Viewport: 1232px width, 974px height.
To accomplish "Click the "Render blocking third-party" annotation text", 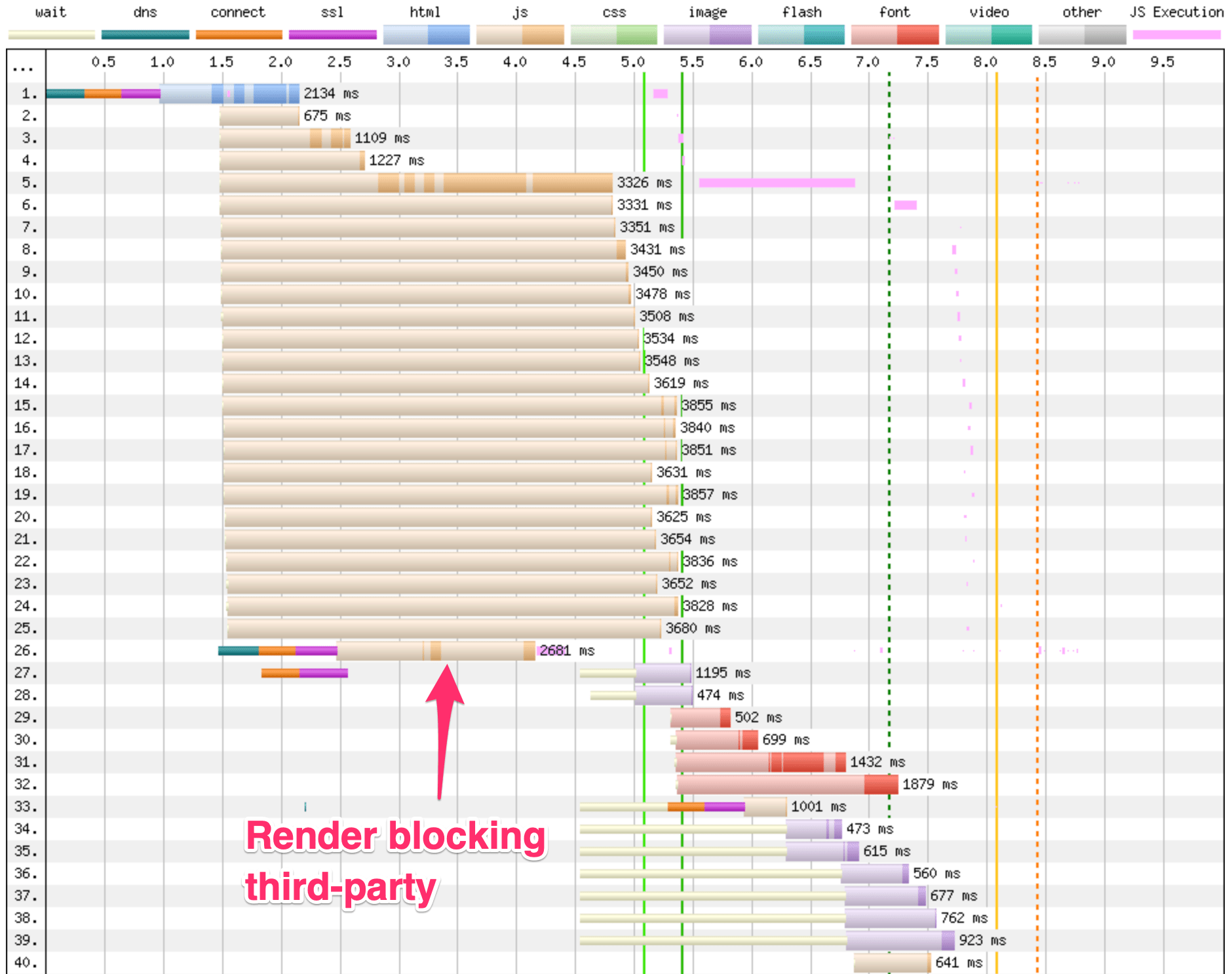I will point(395,862).
